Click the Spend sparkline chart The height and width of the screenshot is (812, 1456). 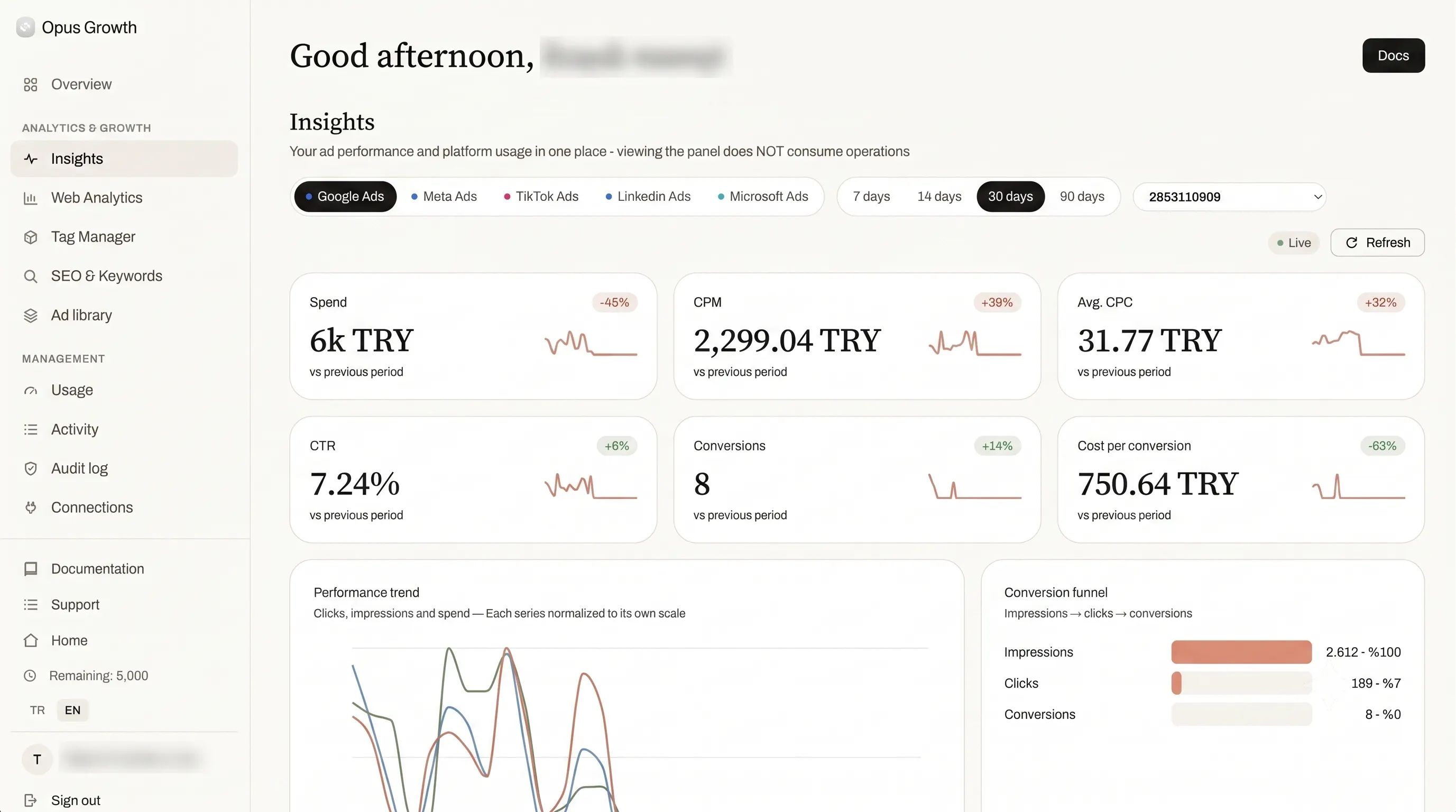click(591, 343)
